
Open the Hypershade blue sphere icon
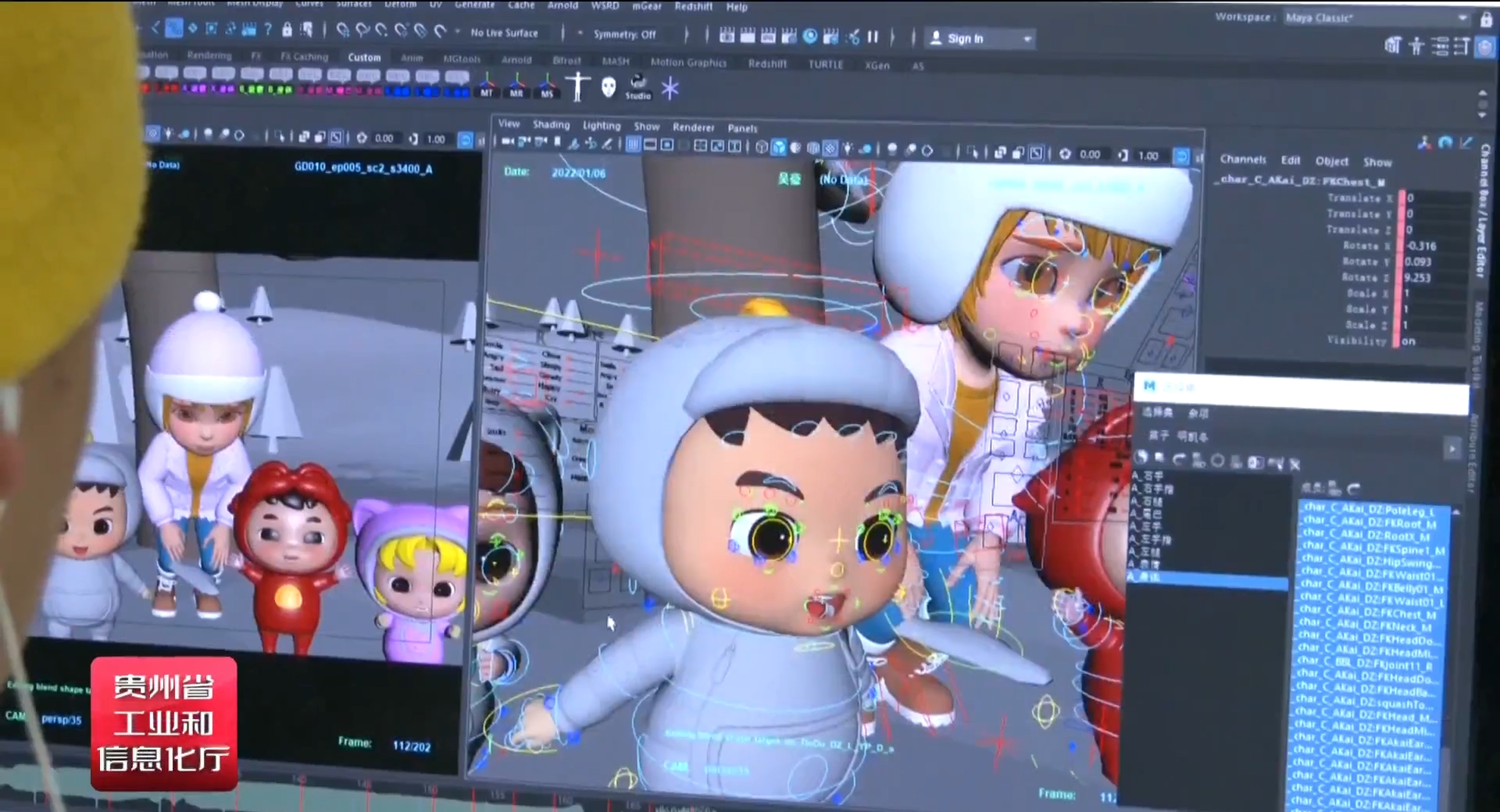810,35
